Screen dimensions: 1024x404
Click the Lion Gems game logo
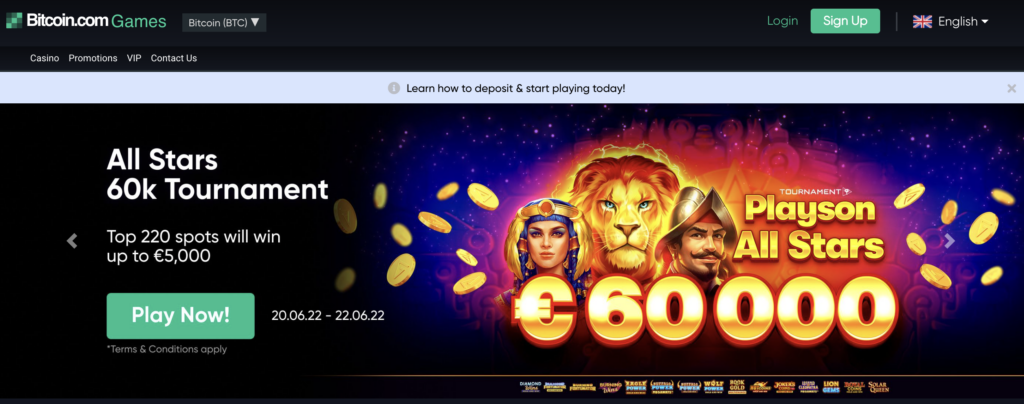point(831,387)
